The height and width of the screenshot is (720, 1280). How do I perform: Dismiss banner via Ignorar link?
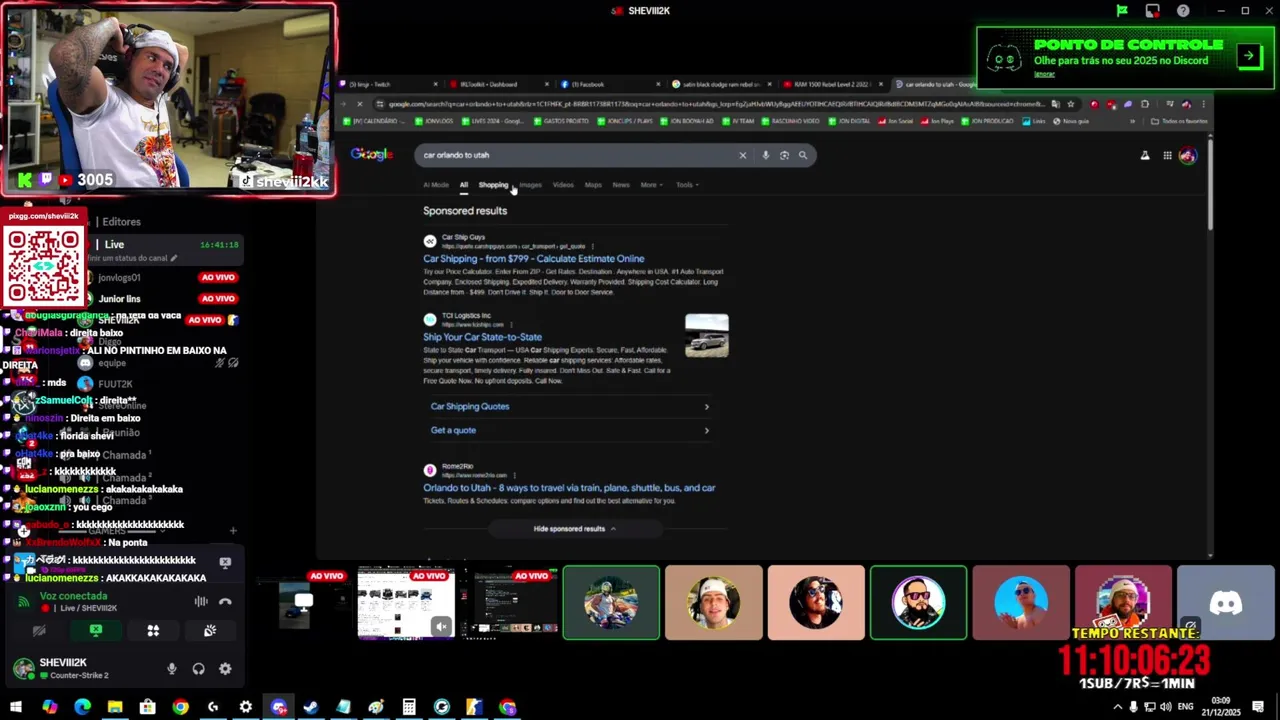[1044, 74]
